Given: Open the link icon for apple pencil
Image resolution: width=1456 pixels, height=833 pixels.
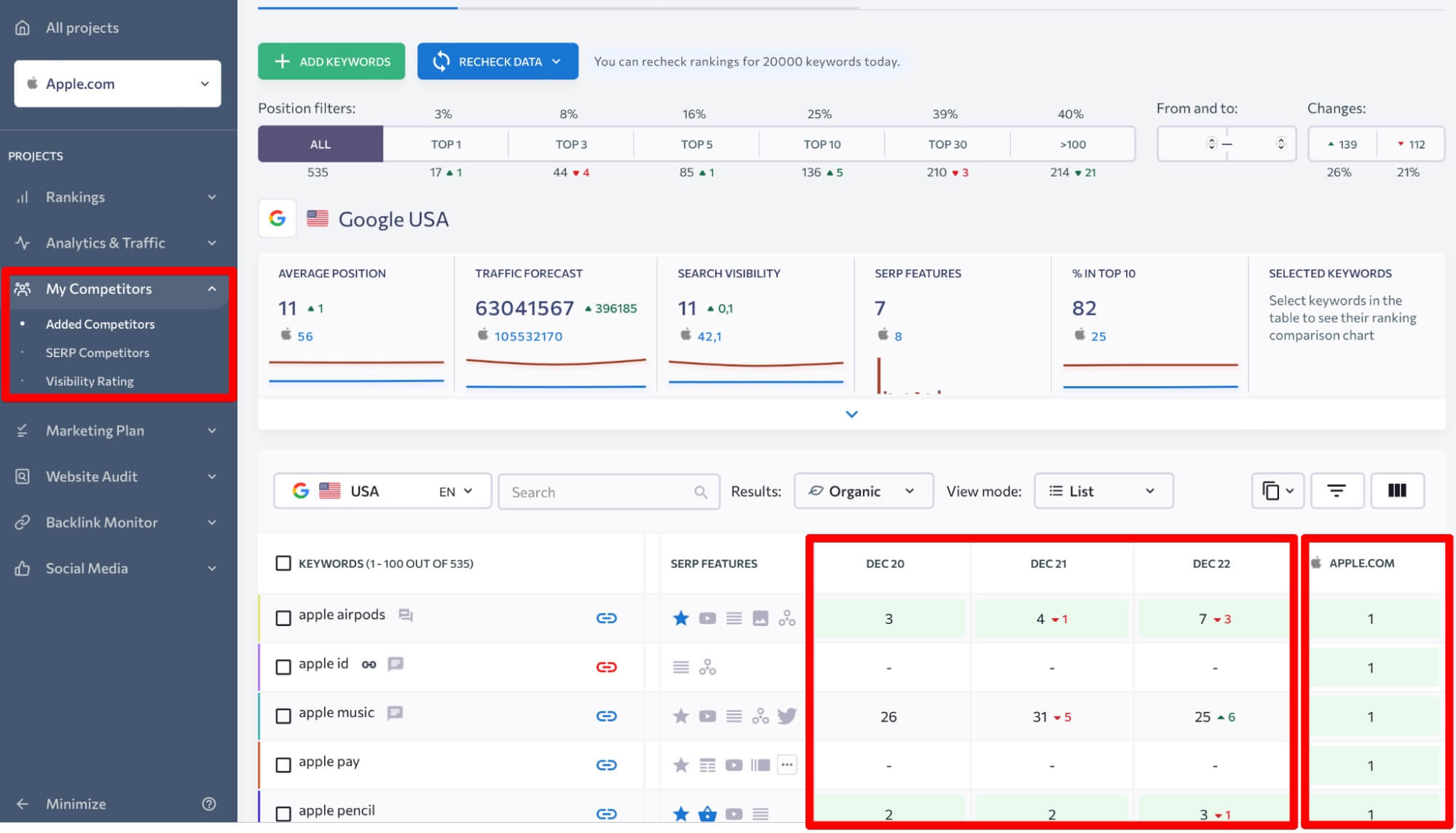Looking at the screenshot, I should point(607,813).
